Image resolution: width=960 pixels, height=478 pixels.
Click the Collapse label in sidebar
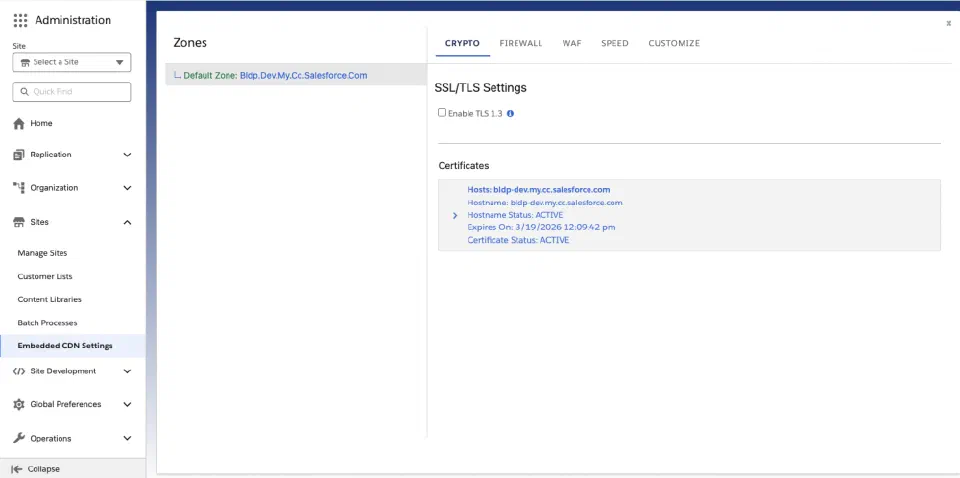[x=43, y=469]
